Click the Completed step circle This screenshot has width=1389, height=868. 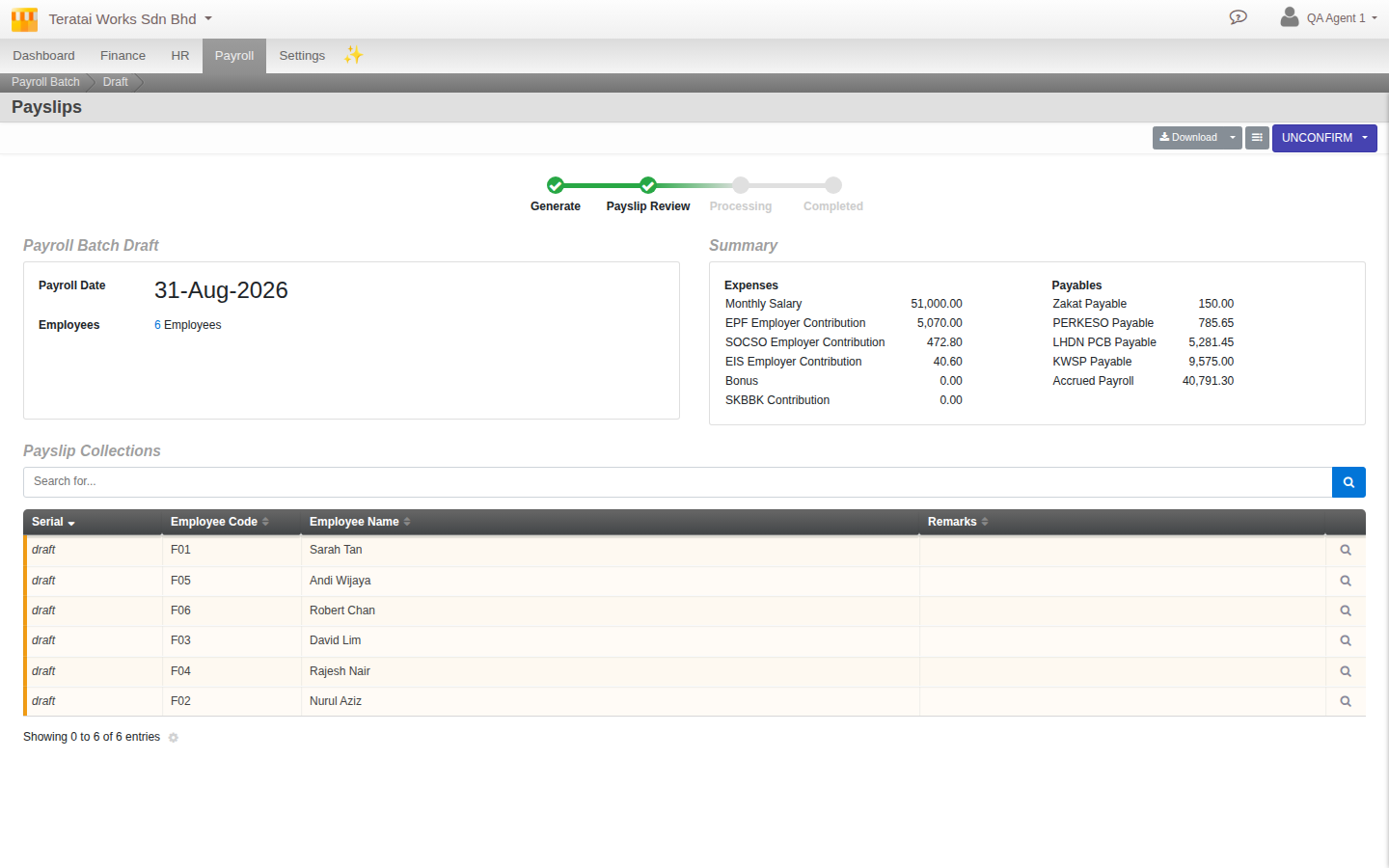(833, 185)
